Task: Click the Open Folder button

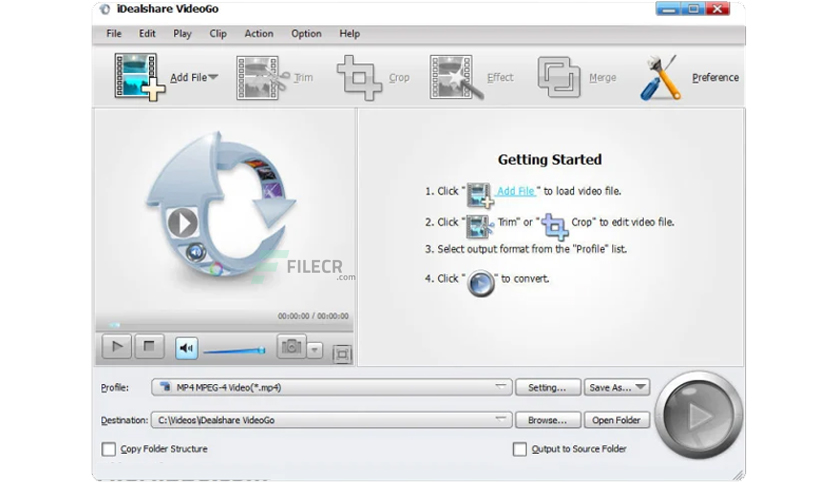Action: (x=616, y=420)
